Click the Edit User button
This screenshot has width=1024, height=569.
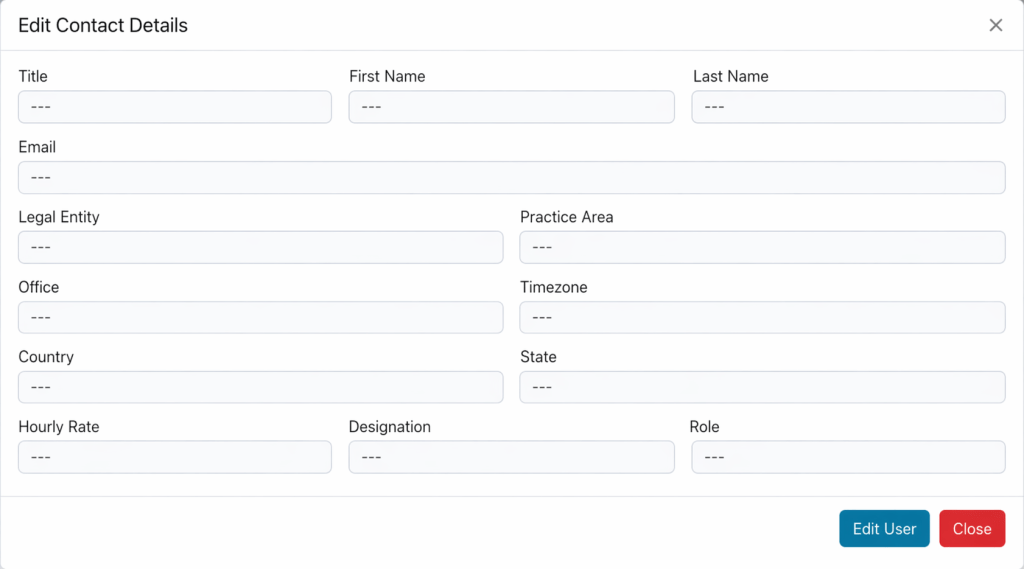point(884,529)
